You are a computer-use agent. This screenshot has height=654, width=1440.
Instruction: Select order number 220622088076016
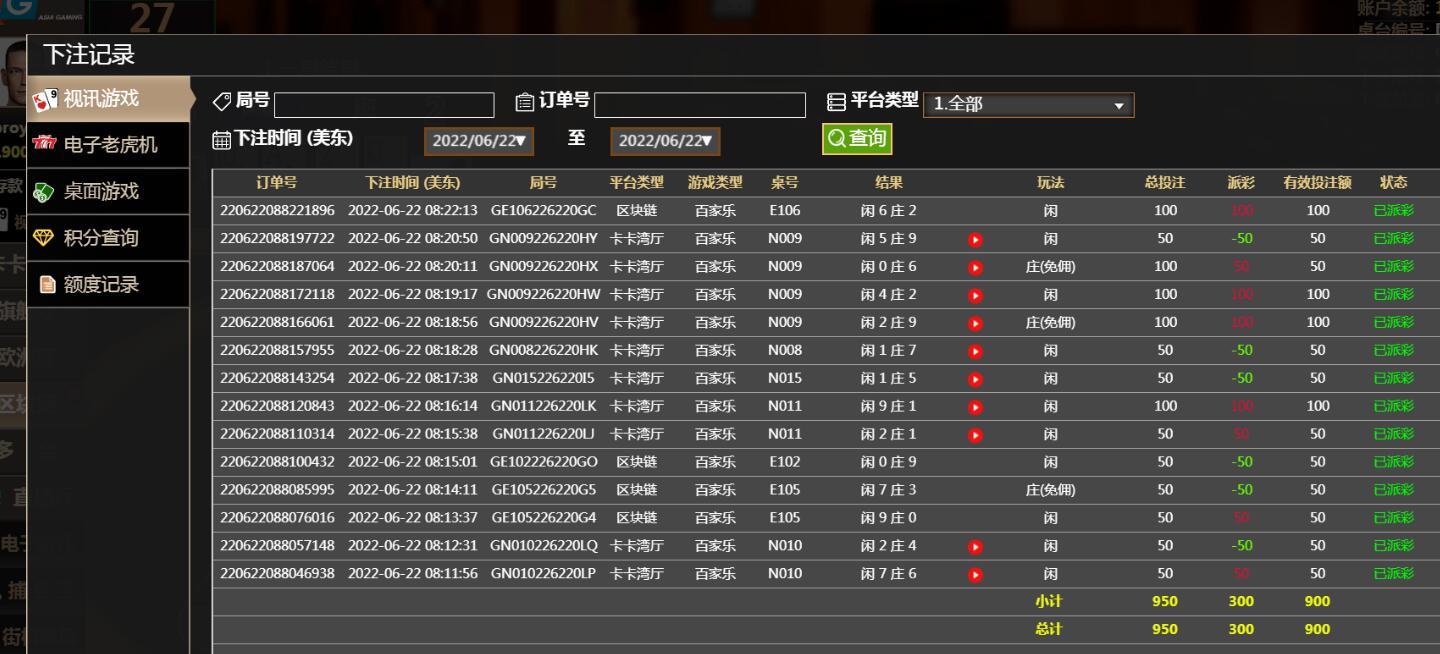[277, 519]
